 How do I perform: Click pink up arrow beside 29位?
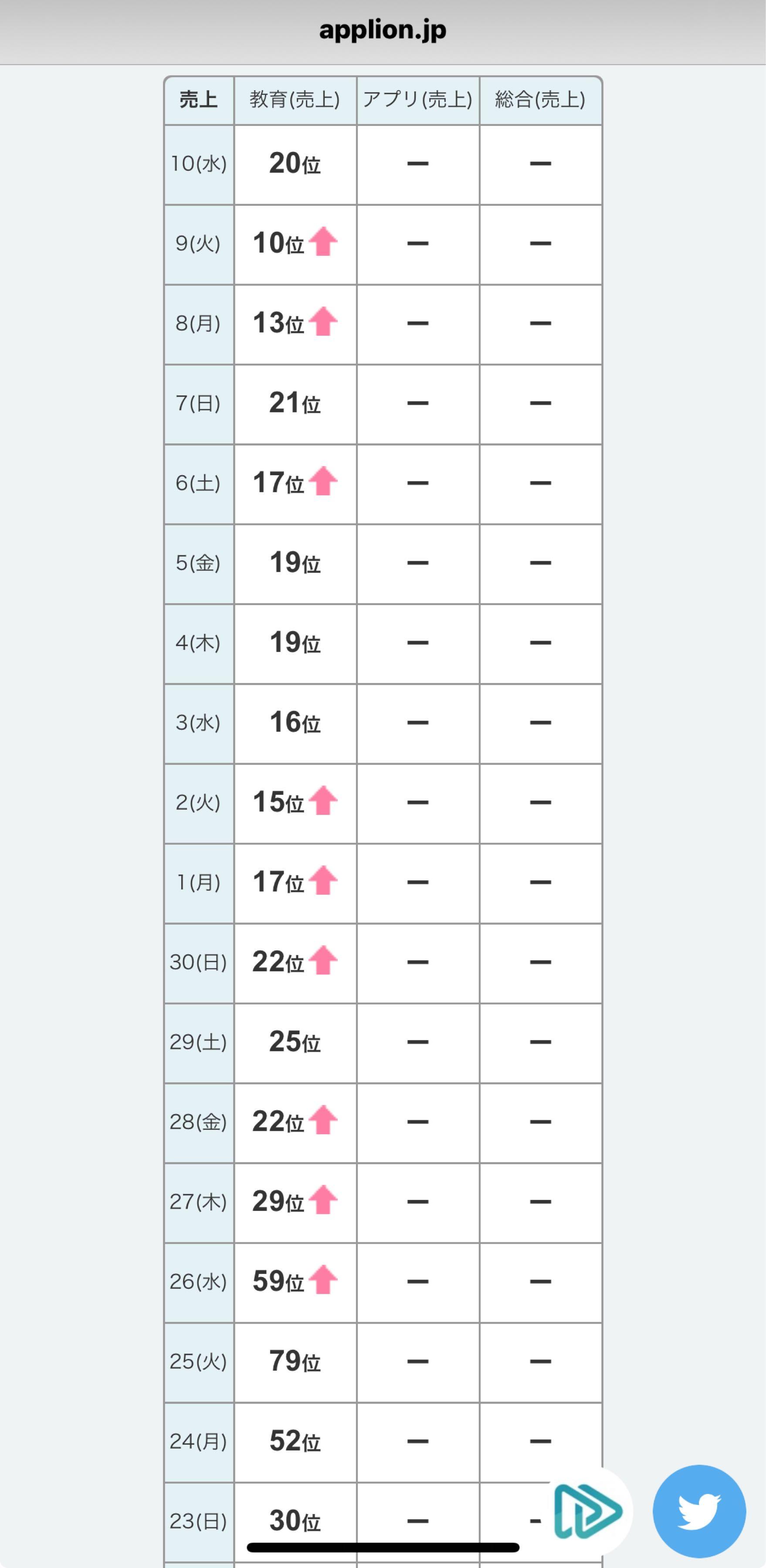[x=323, y=1200]
